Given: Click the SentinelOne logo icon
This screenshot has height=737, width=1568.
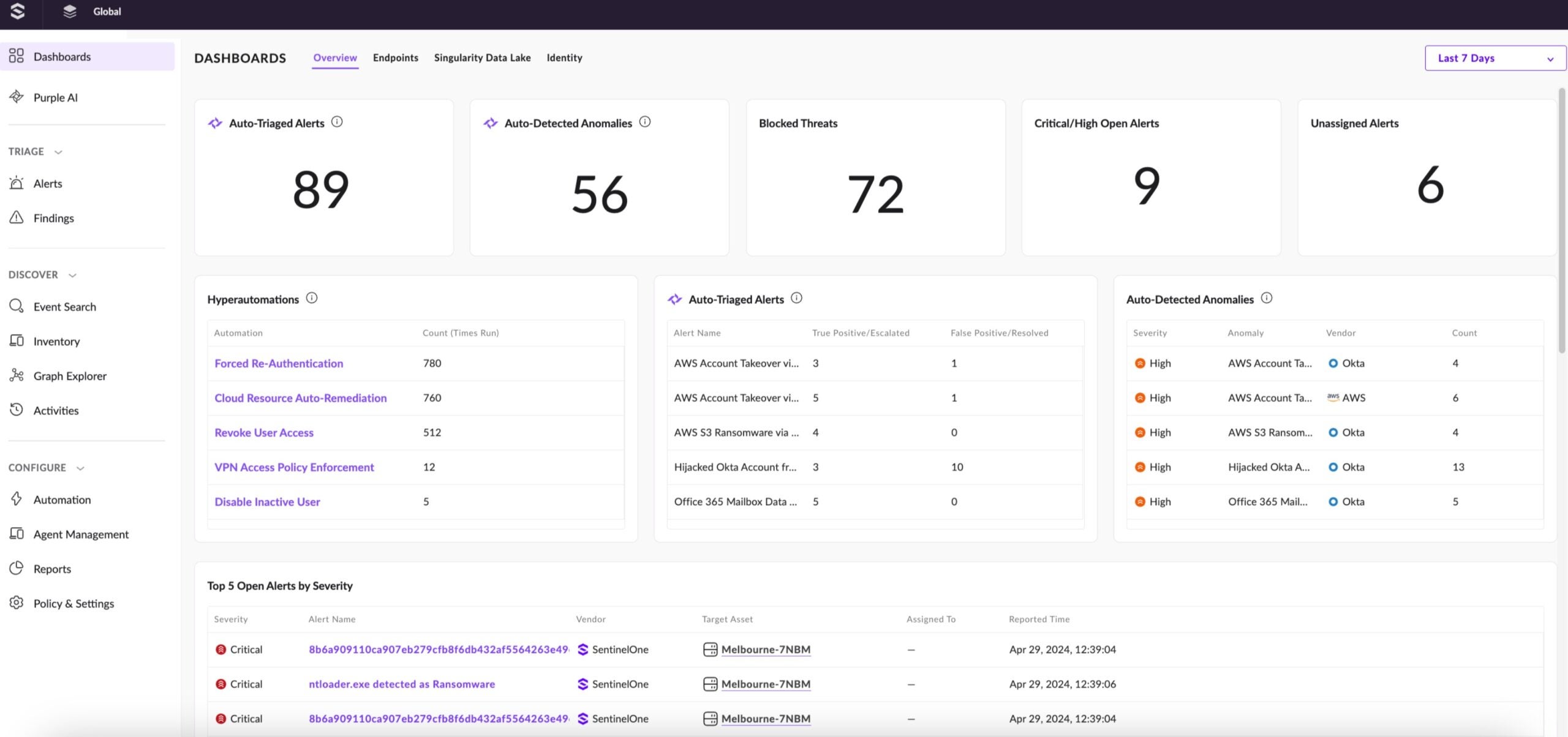Looking at the screenshot, I should (18, 11).
